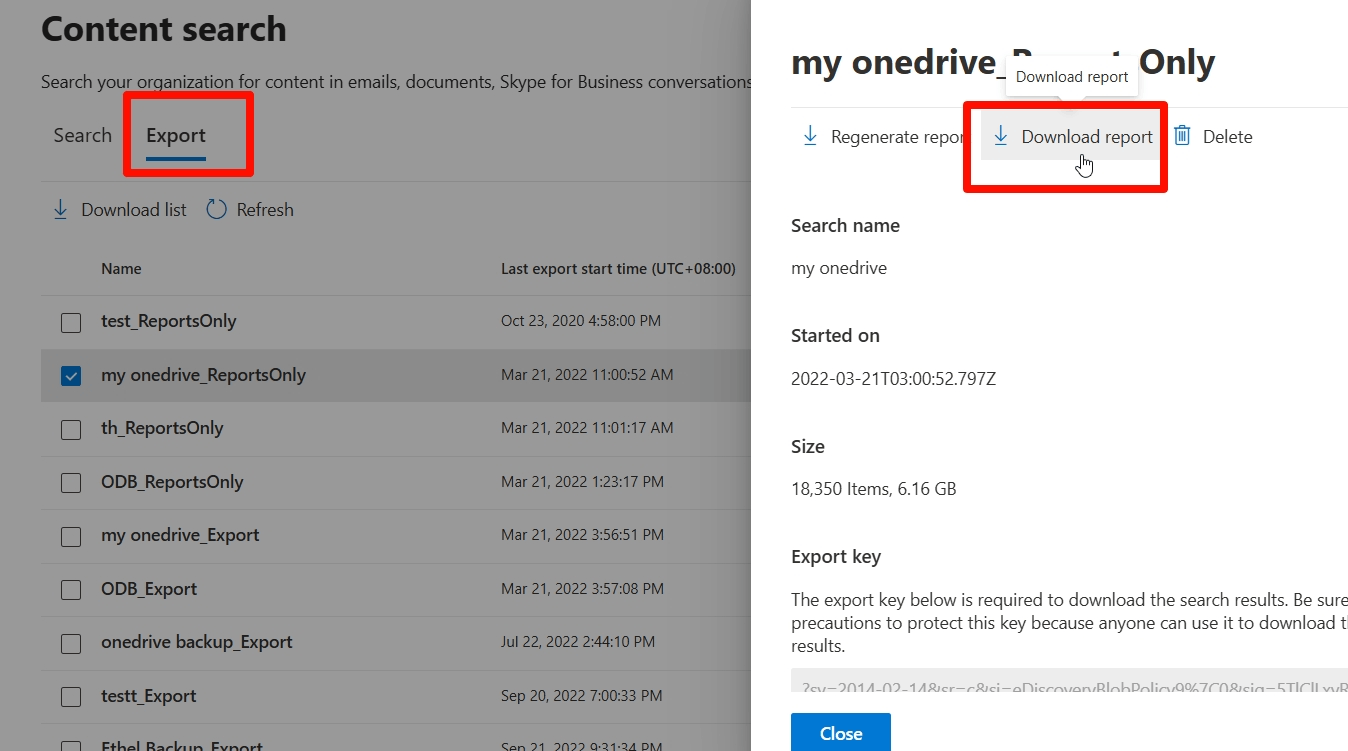
Task: Check the test_ReportsOnly checkbox
Action: point(71,323)
